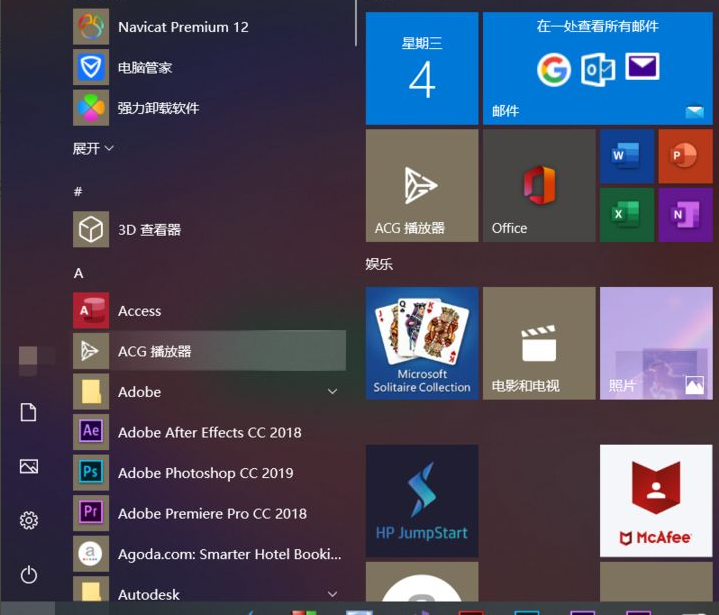Image resolution: width=719 pixels, height=615 pixels.
Task: Click the letter A group header
Action: point(79,273)
